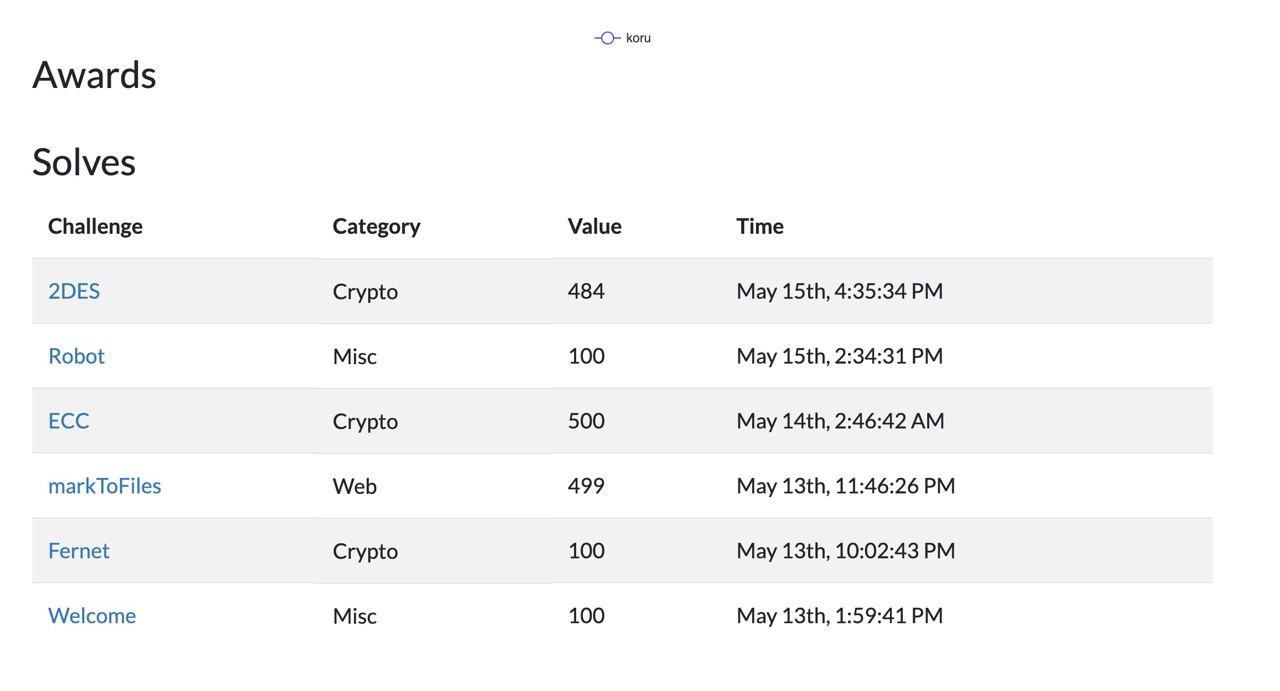Click the May 13th, 1:59:41 PM timestamp
1280x691 pixels.
[840, 616]
